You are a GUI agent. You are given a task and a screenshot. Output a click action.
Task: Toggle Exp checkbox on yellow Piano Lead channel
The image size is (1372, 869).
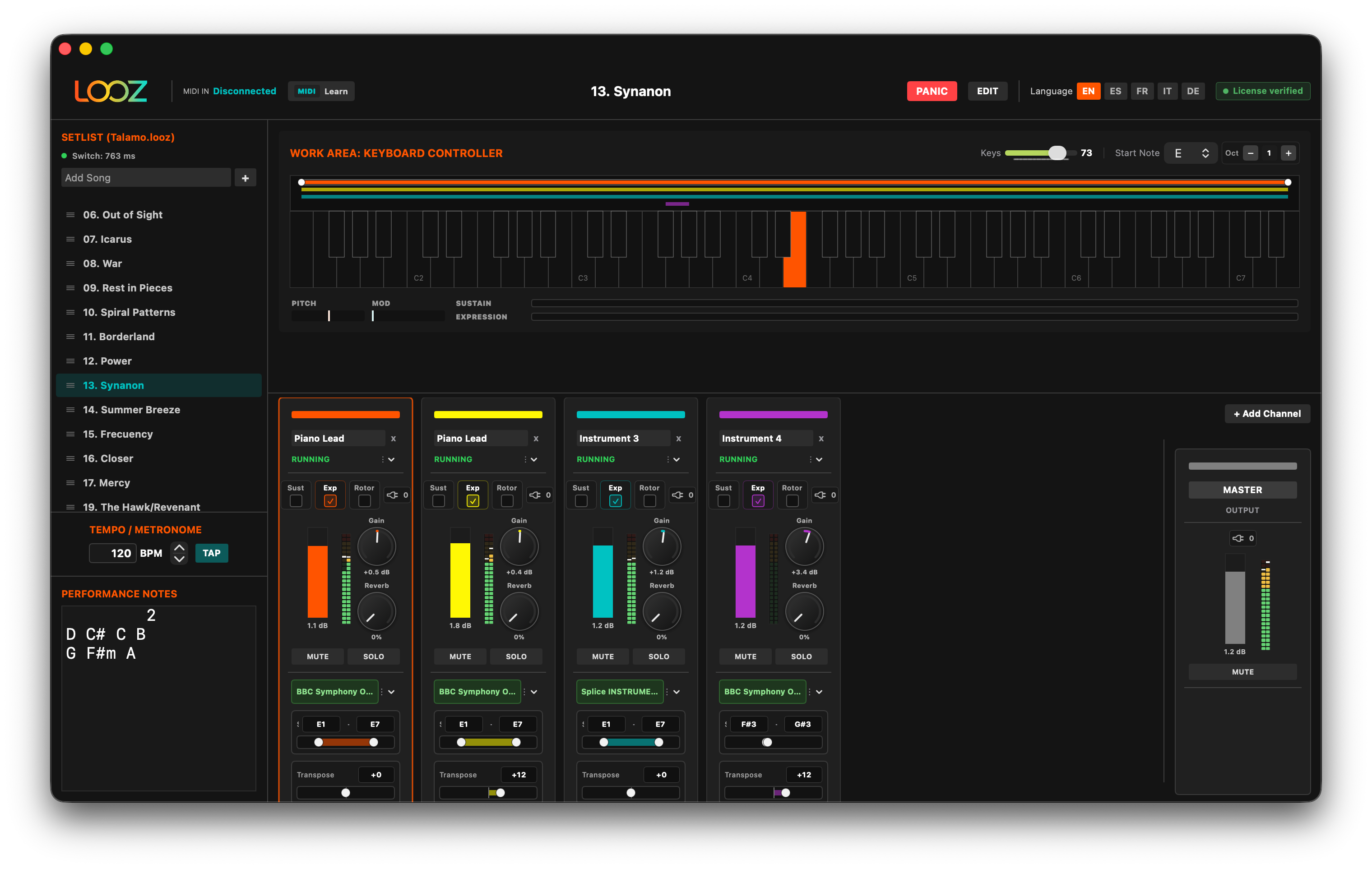473,501
